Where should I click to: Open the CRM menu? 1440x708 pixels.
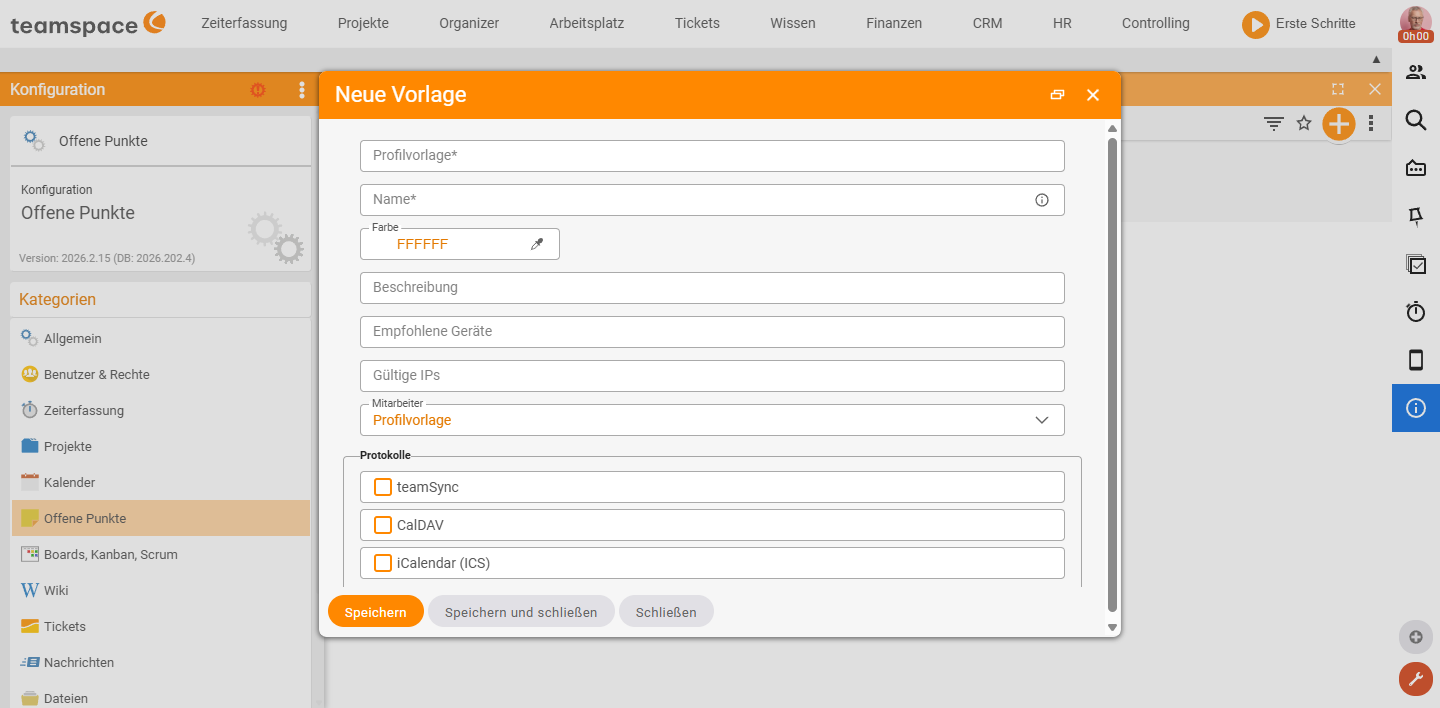(x=987, y=23)
